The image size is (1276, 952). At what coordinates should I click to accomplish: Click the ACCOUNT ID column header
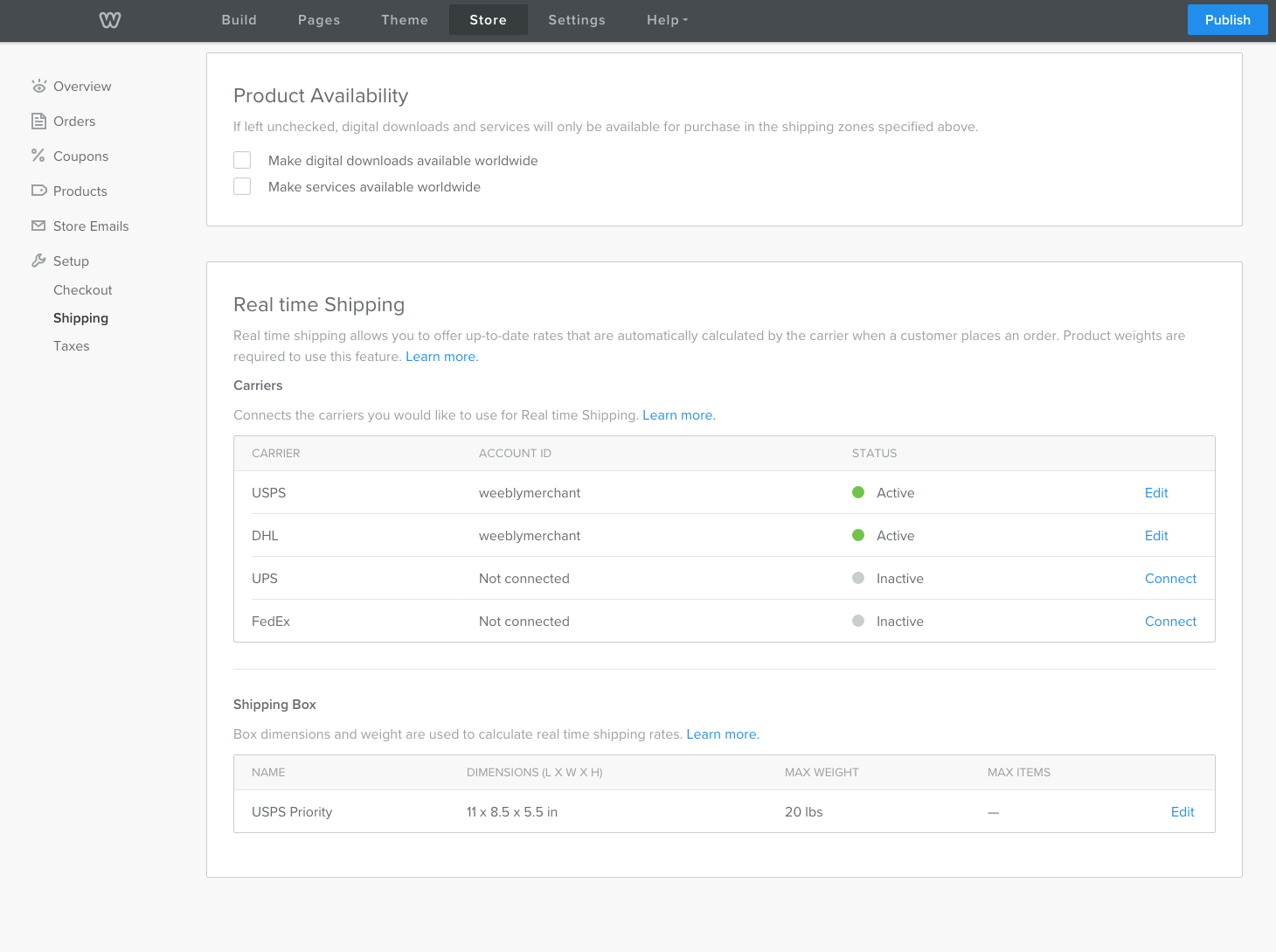click(515, 453)
